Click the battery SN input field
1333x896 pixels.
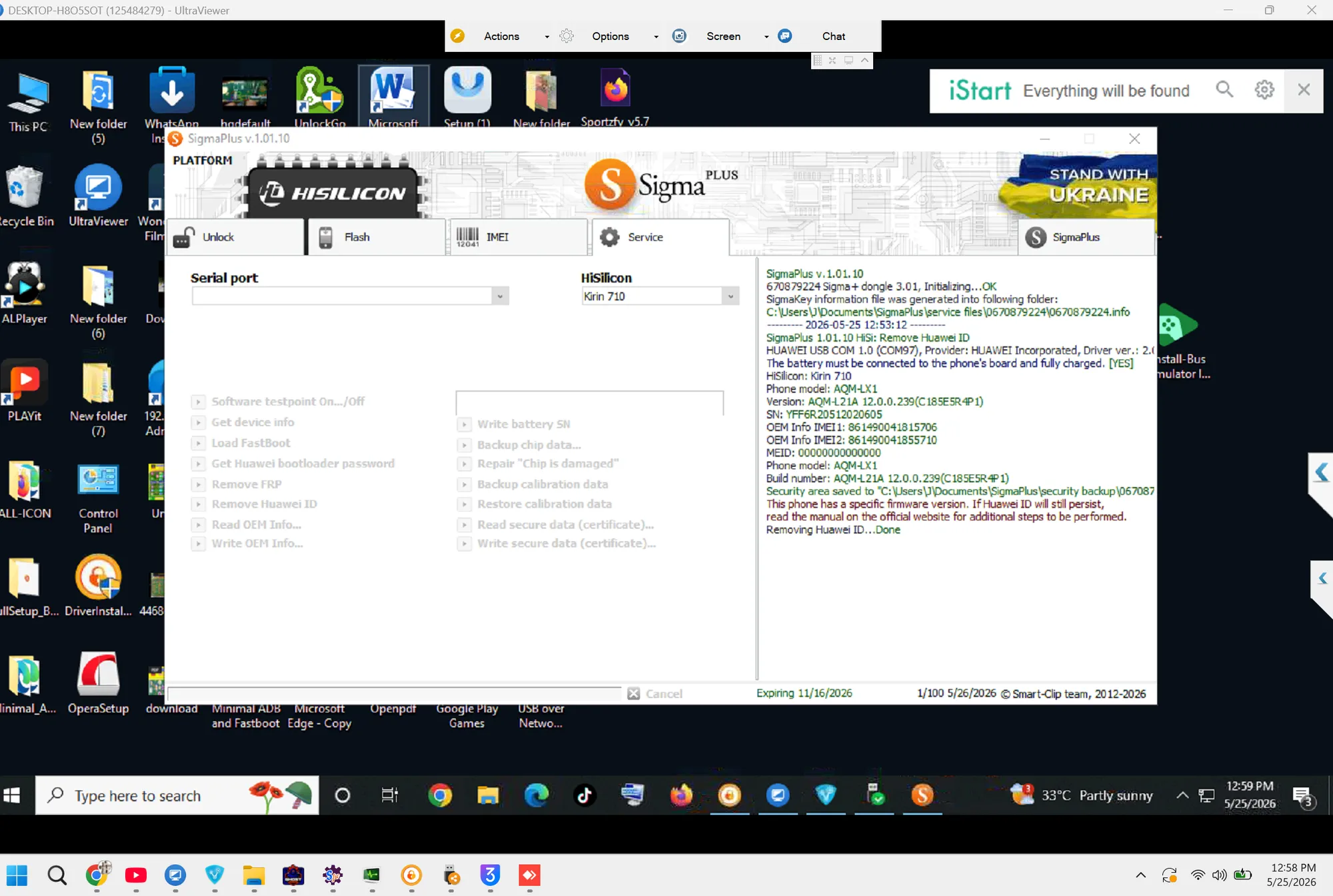pos(589,403)
